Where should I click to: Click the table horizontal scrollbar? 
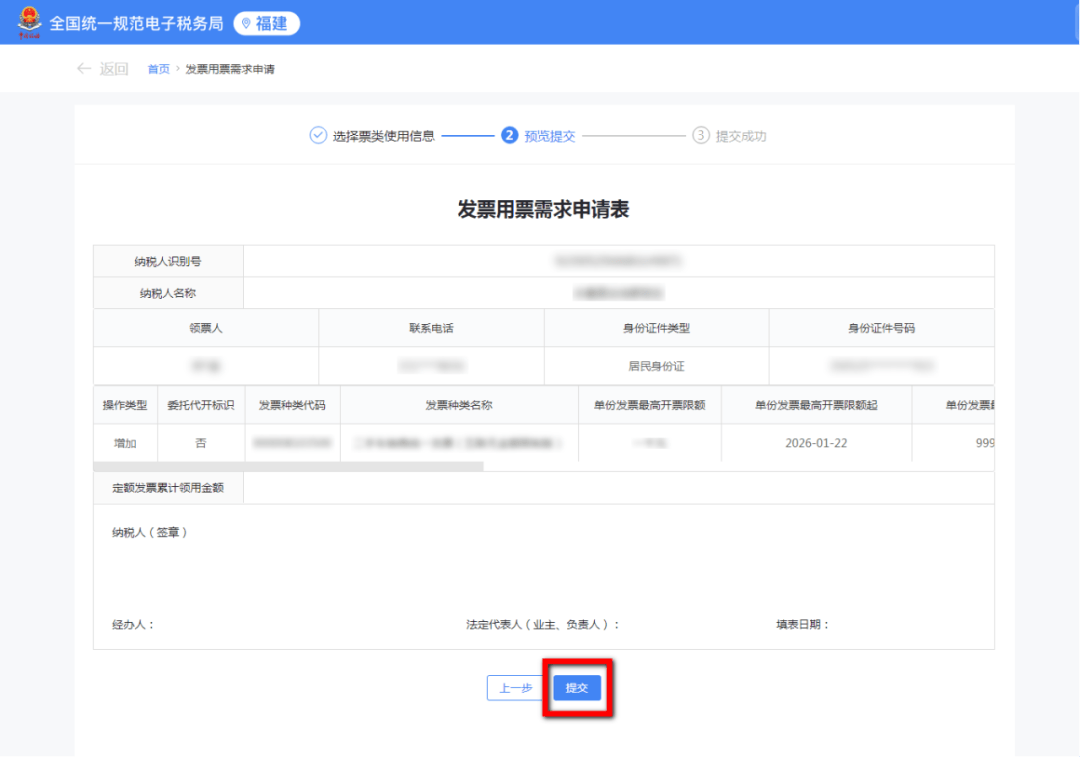(x=288, y=466)
